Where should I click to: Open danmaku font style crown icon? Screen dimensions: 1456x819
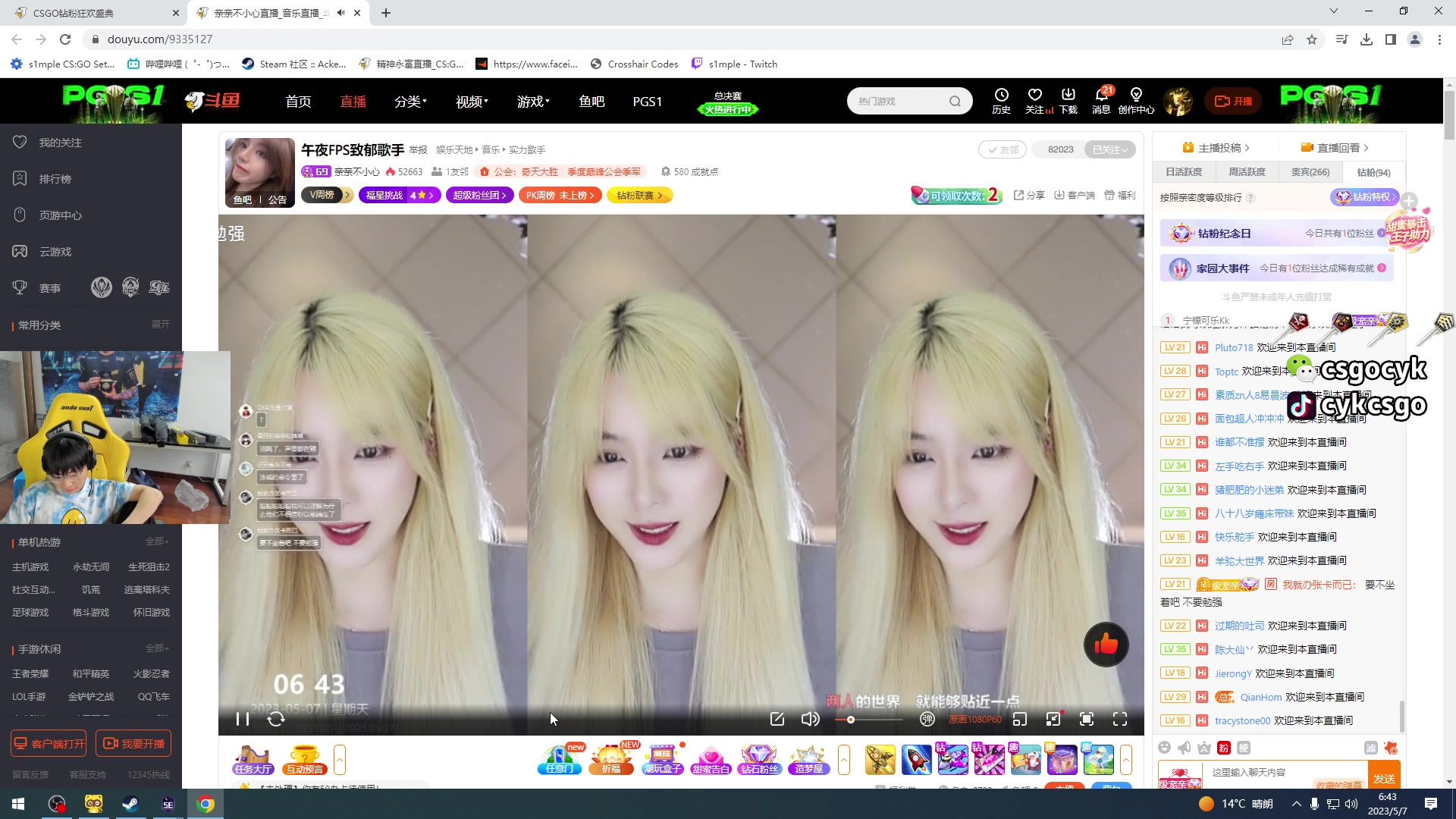pyautogui.click(x=1204, y=748)
